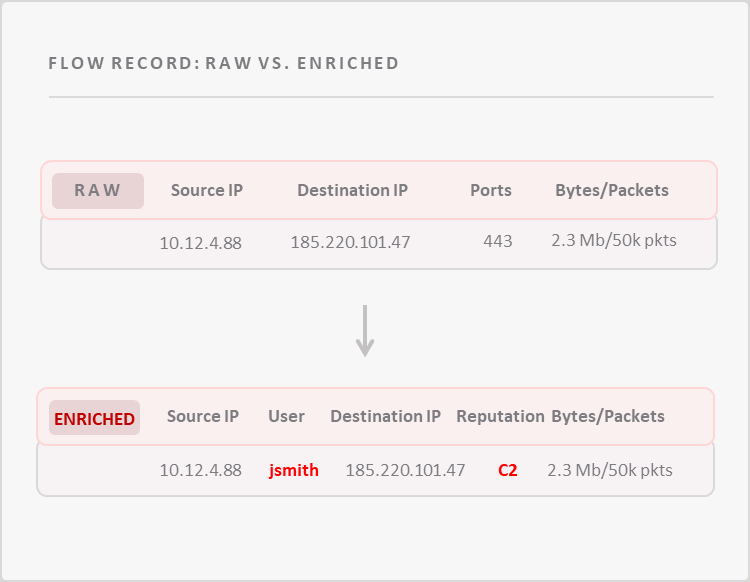The width and height of the screenshot is (750, 582).
Task: Select 185.220.101.47 in the ENRICHED record
Action: 405,469
